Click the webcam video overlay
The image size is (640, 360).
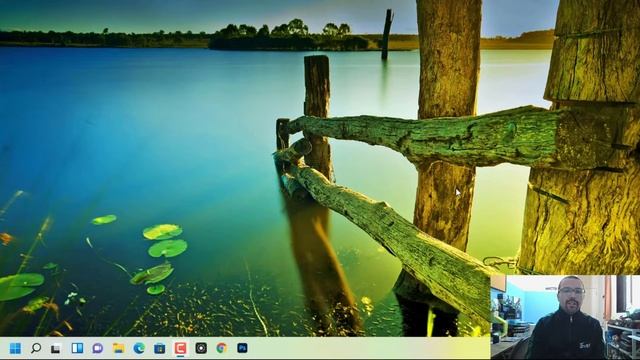(x=565, y=317)
